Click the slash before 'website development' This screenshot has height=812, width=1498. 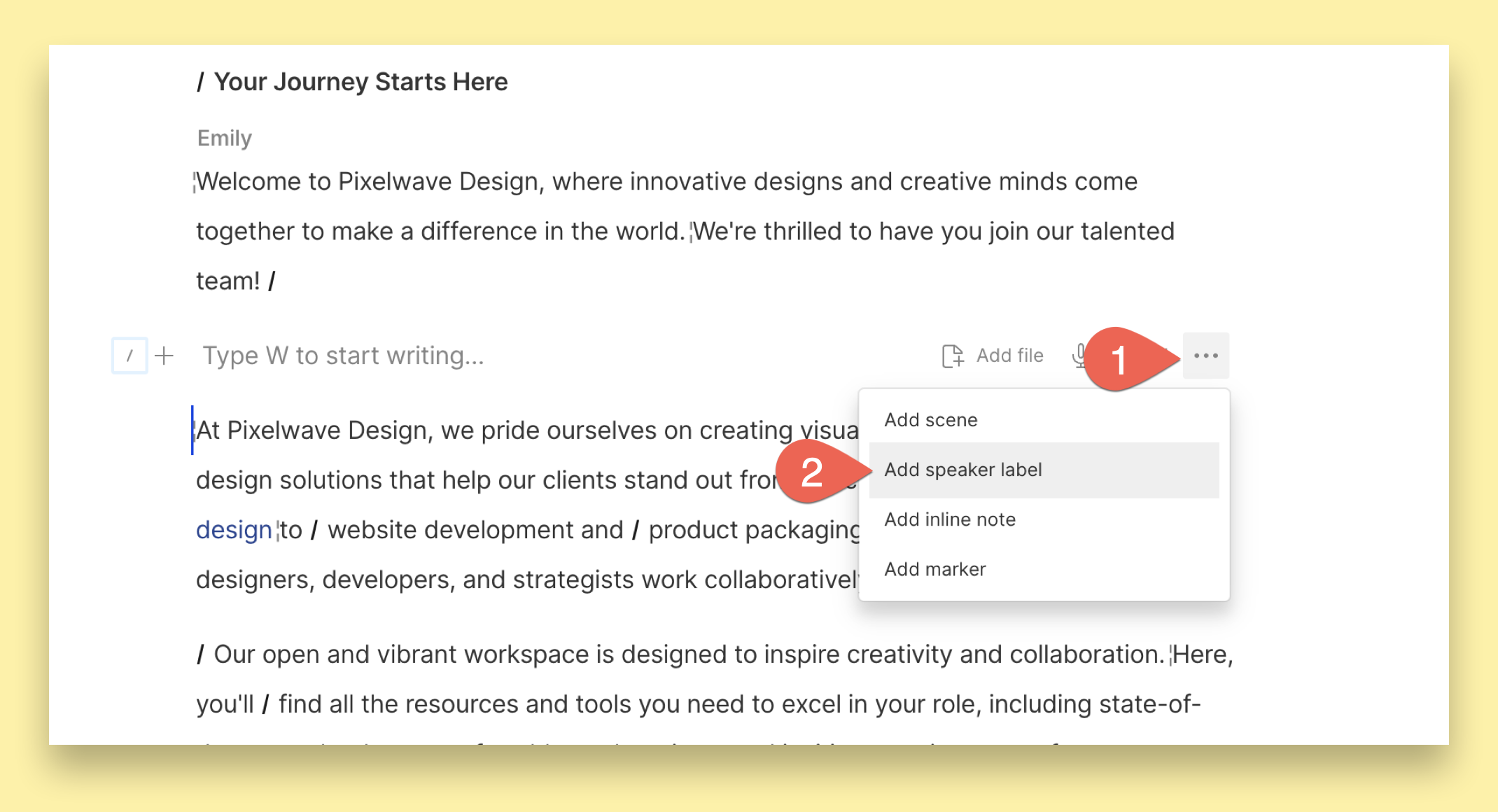tap(314, 530)
